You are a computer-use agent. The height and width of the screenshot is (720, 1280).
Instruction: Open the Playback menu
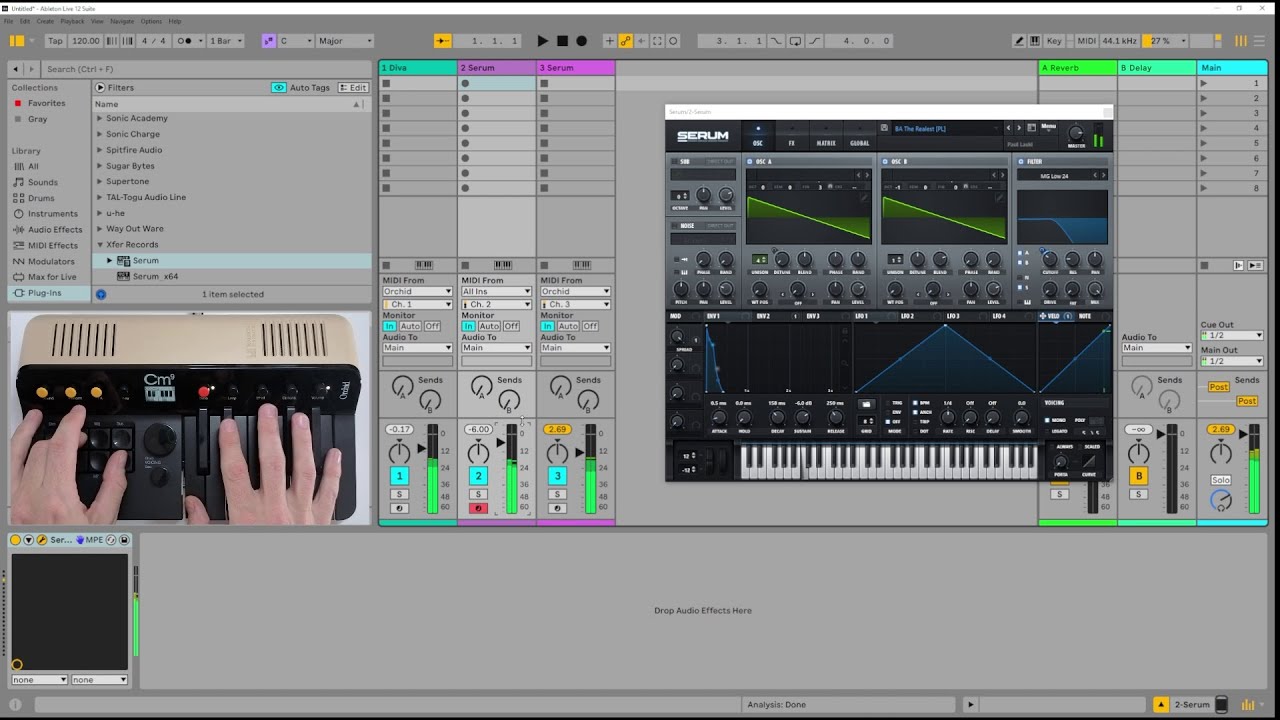click(x=72, y=21)
